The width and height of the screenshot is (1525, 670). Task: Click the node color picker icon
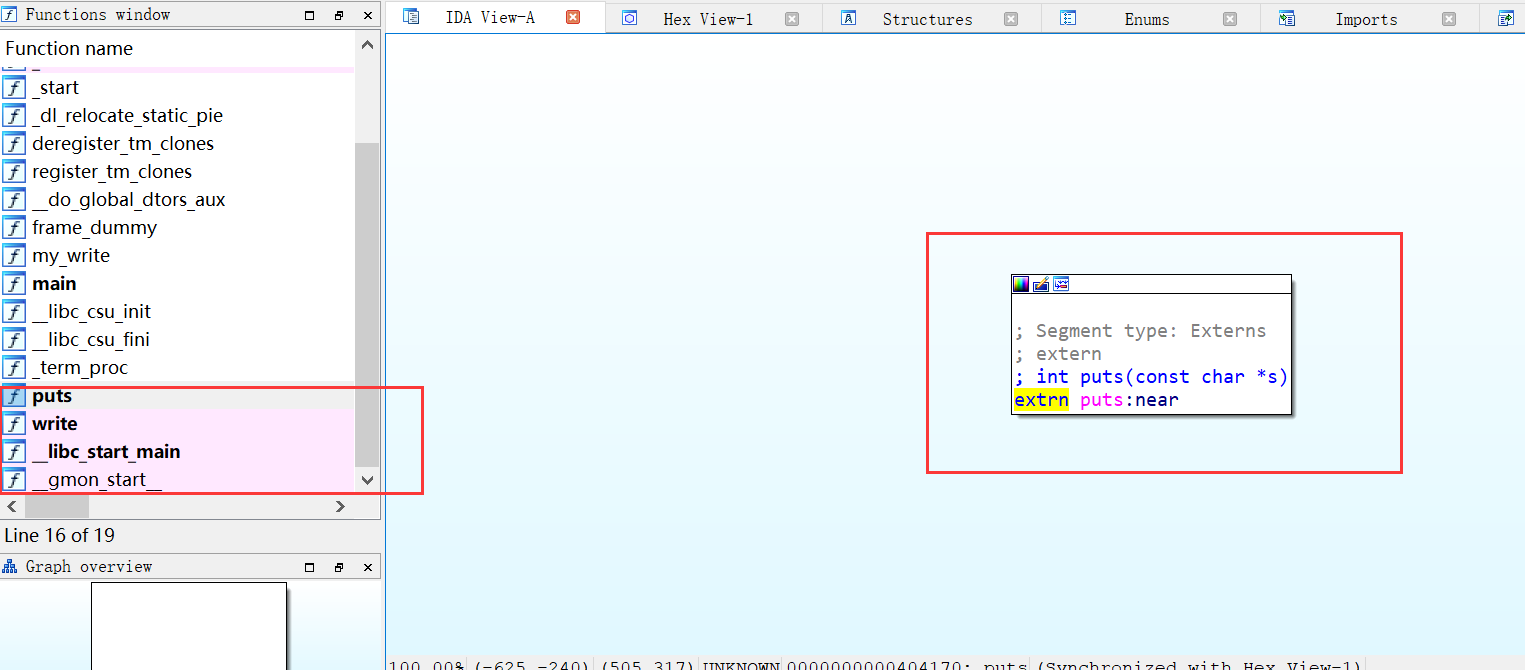[x=1020, y=284]
